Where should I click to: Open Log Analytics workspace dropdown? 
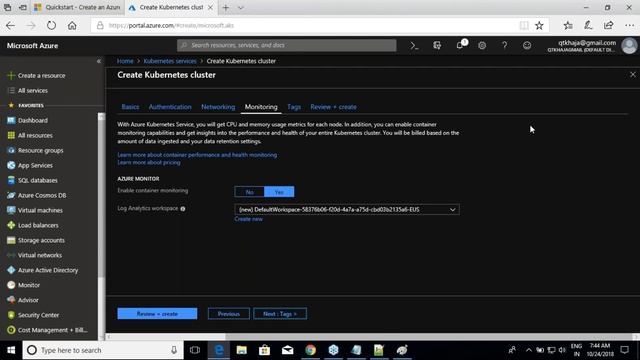pos(347,209)
